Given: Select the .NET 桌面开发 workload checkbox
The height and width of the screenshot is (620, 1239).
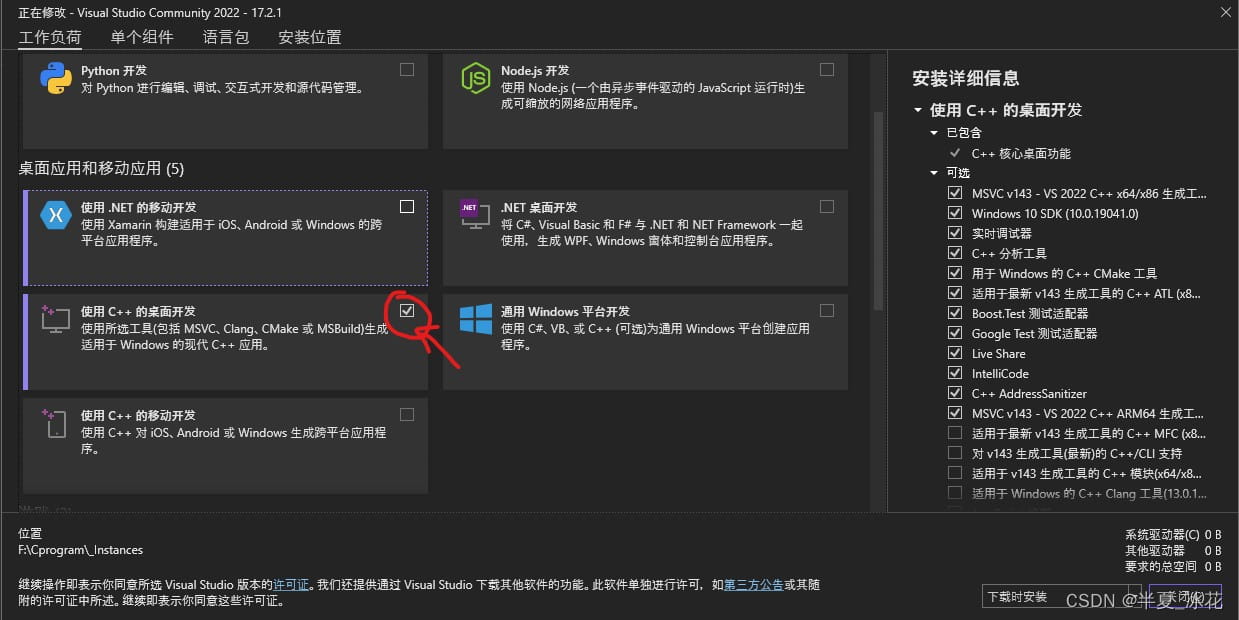Looking at the screenshot, I should pos(827,207).
